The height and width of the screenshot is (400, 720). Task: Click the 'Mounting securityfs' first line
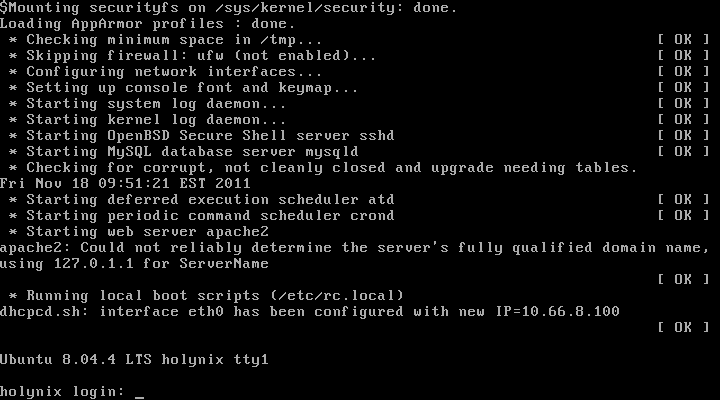coord(229,7)
